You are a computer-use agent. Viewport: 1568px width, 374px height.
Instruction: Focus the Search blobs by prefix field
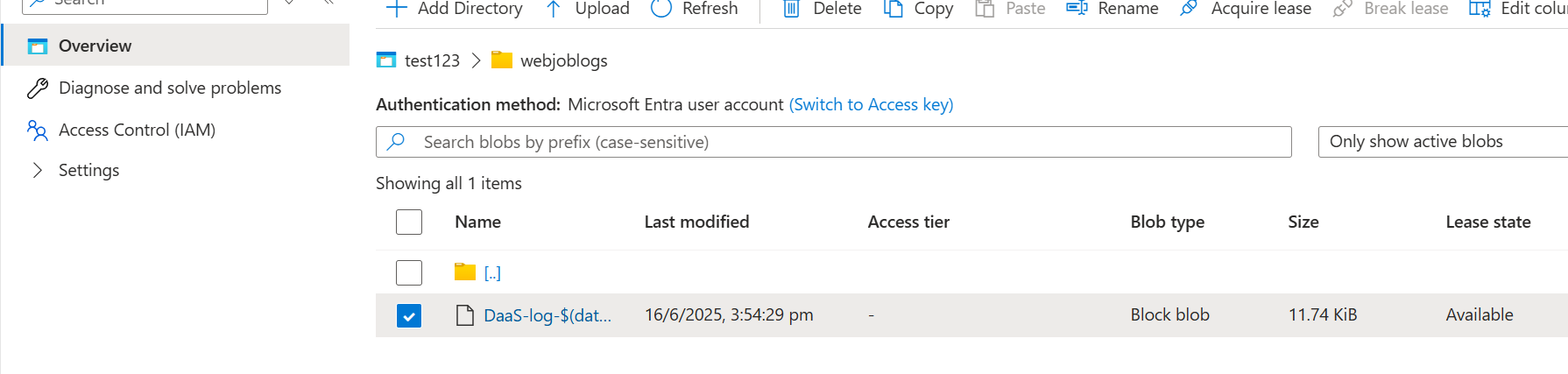[x=833, y=142]
